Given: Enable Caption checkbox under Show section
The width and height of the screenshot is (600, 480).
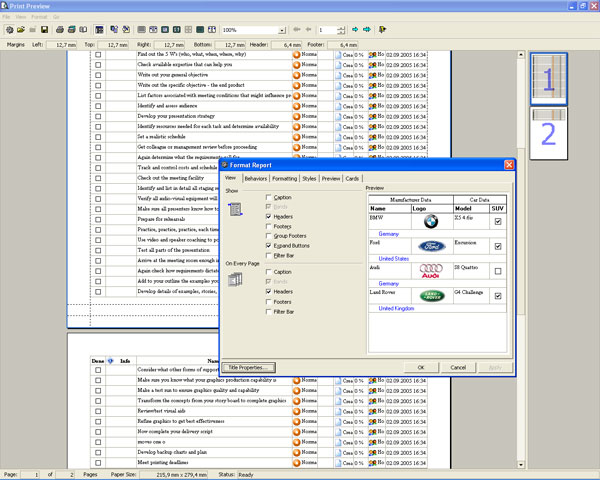Looking at the screenshot, I should click(x=269, y=198).
